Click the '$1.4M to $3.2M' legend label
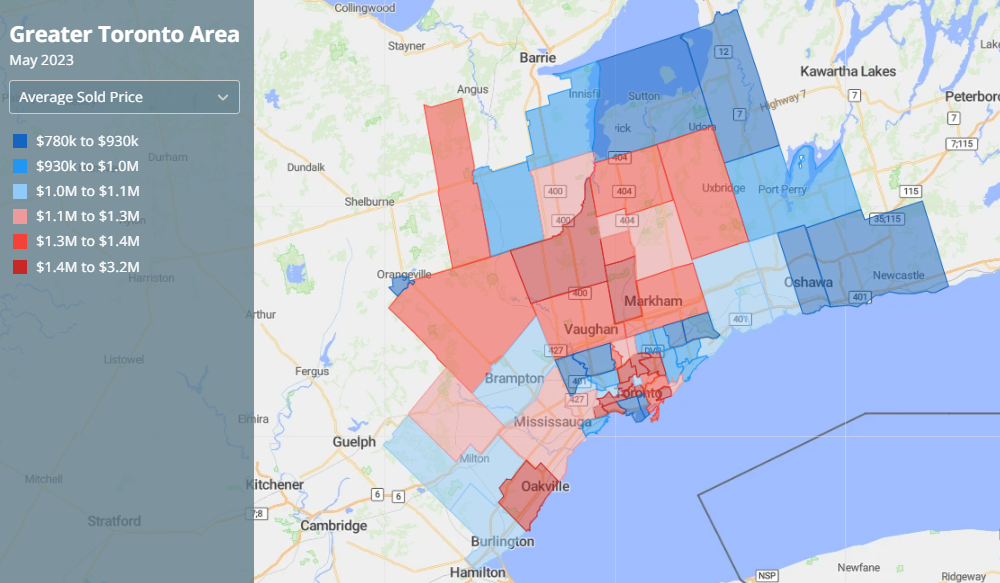 [87, 267]
